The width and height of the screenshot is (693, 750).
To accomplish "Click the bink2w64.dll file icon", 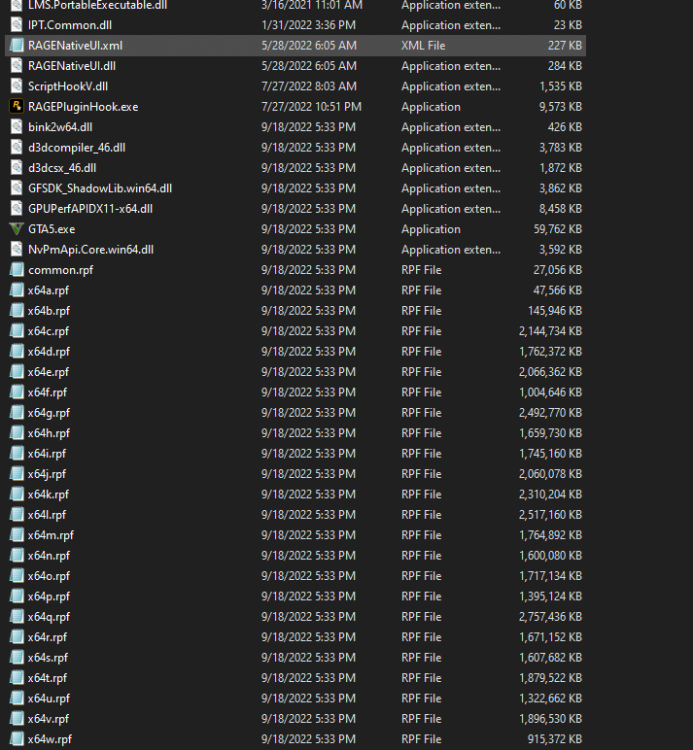I will [x=16, y=127].
